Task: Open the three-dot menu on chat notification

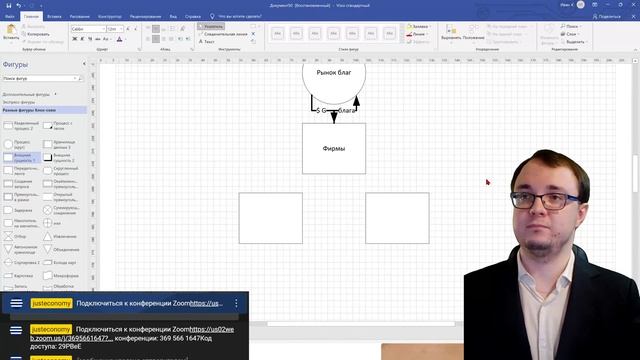Action: 236,303
